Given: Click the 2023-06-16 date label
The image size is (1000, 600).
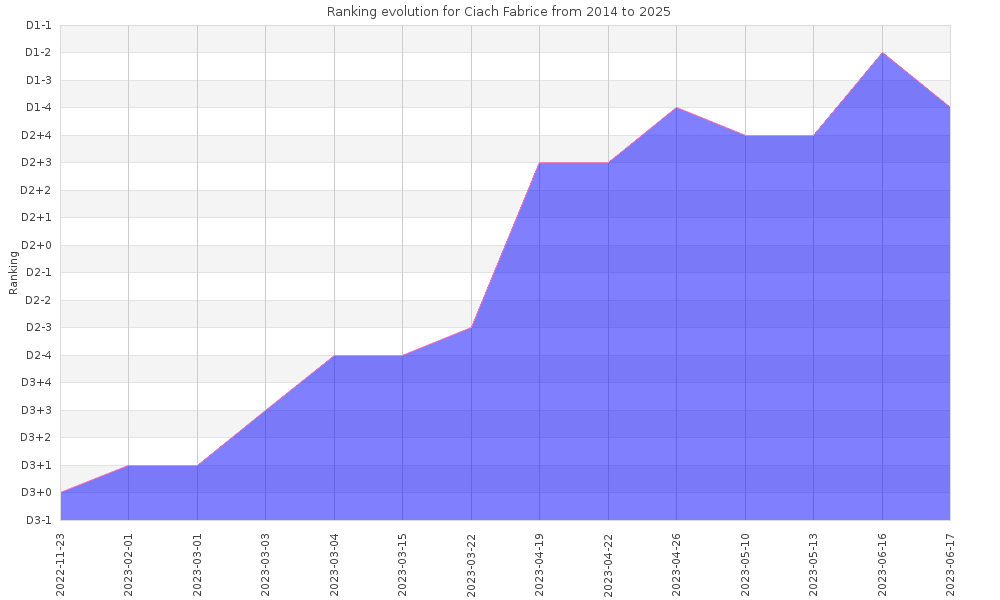Looking at the screenshot, I should (882, 563).
